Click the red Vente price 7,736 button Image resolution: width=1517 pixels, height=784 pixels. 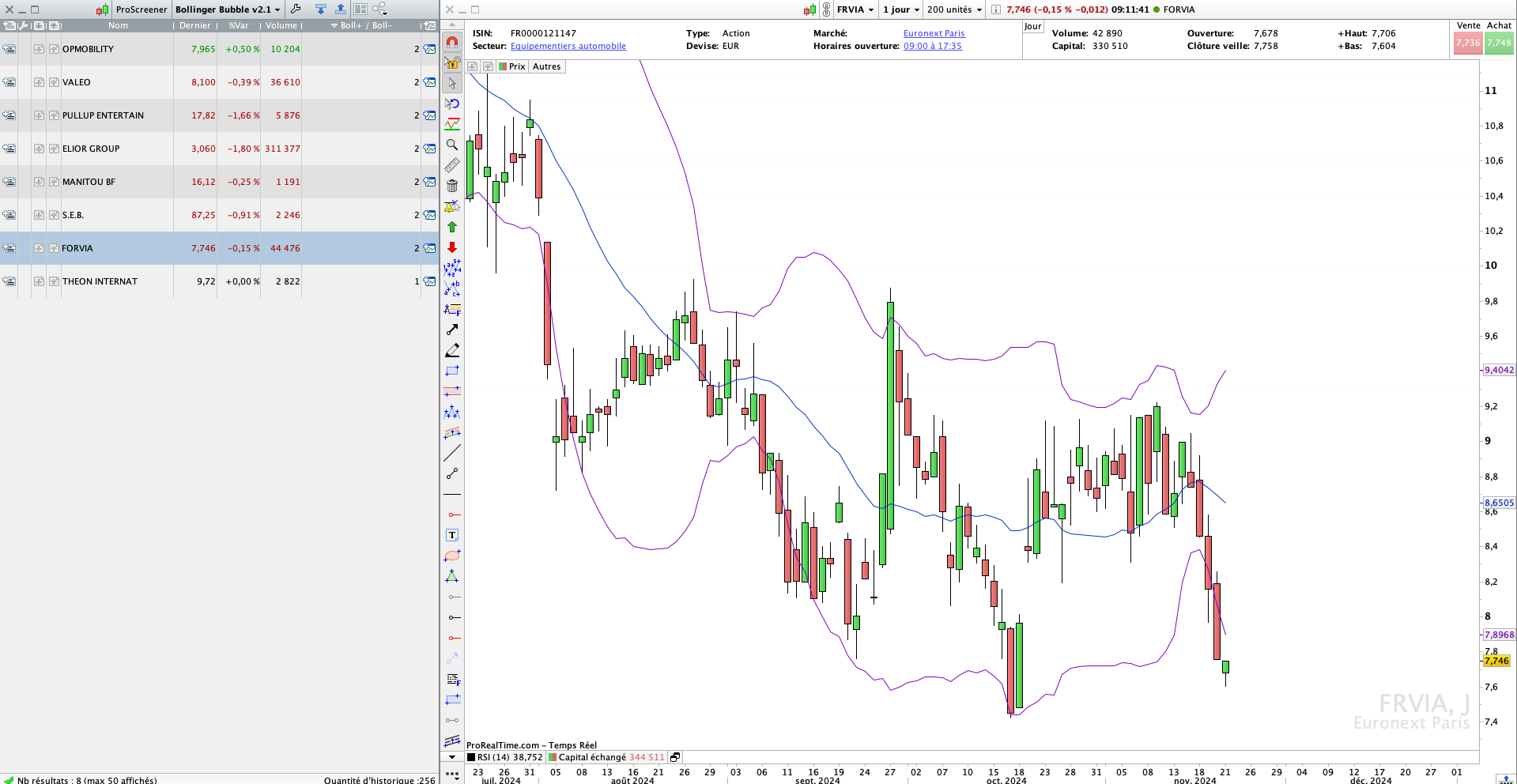click(1467, 43)
